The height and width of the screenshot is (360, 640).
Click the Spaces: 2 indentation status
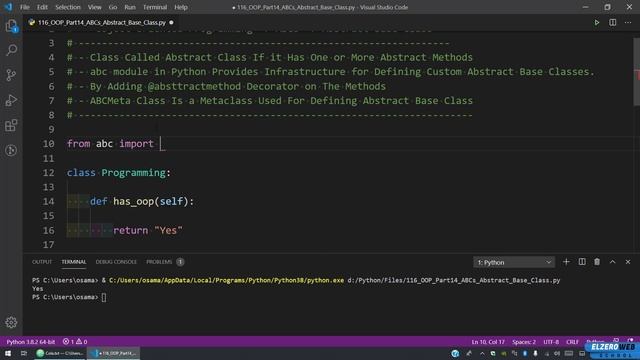tap(524, 342)
